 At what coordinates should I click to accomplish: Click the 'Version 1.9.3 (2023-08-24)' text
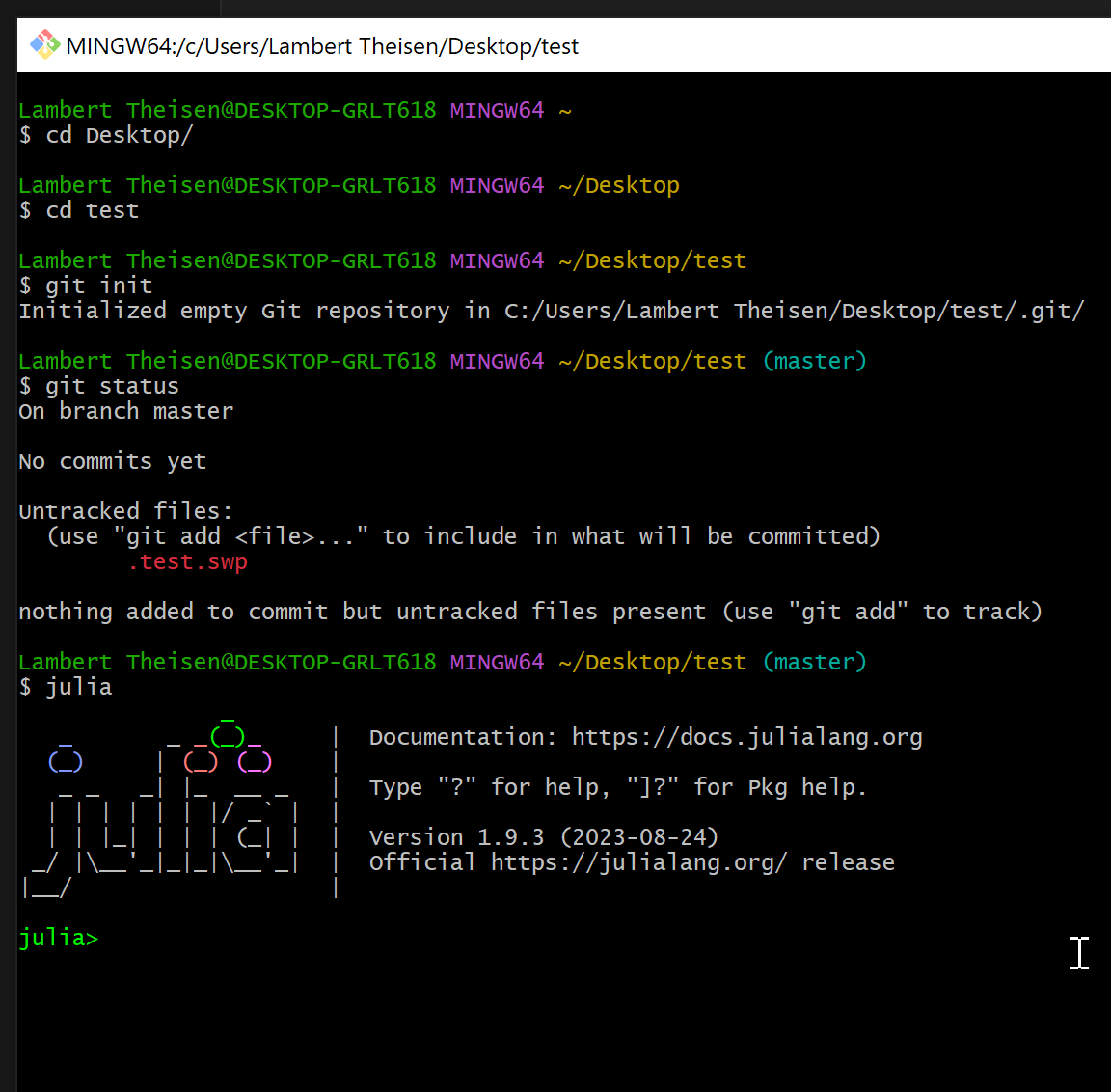[544, 837]
